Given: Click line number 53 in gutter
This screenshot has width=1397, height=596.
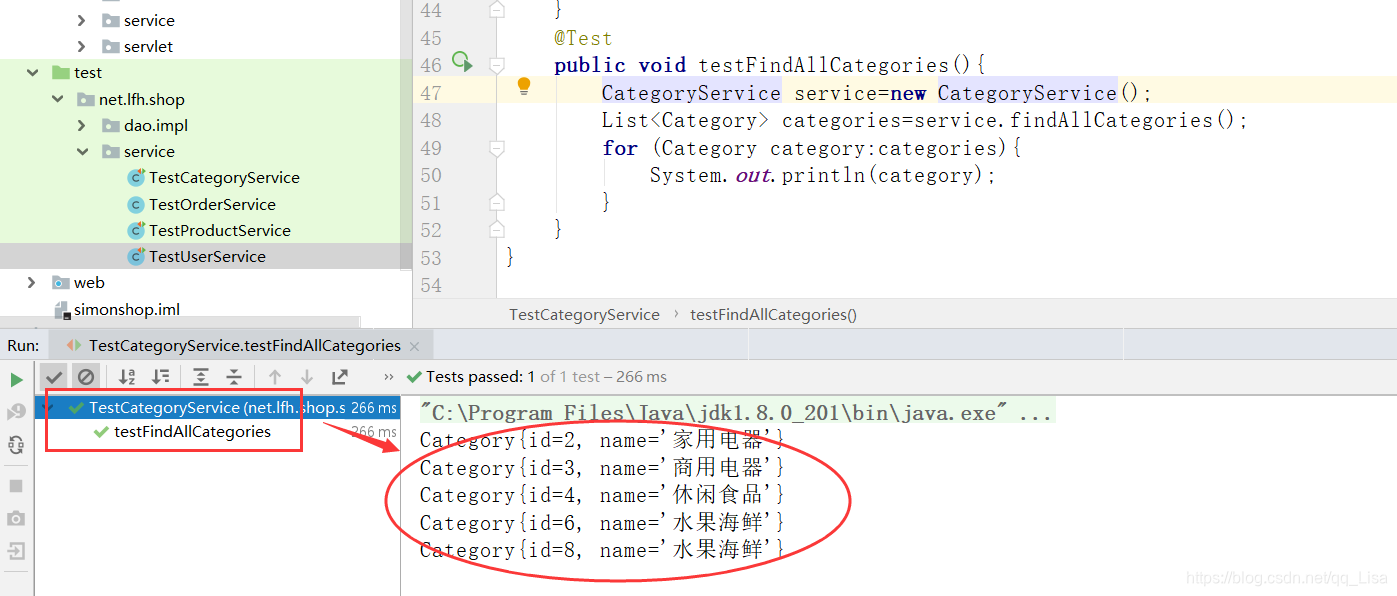Looking at the screenshot, I should (430, 257).
